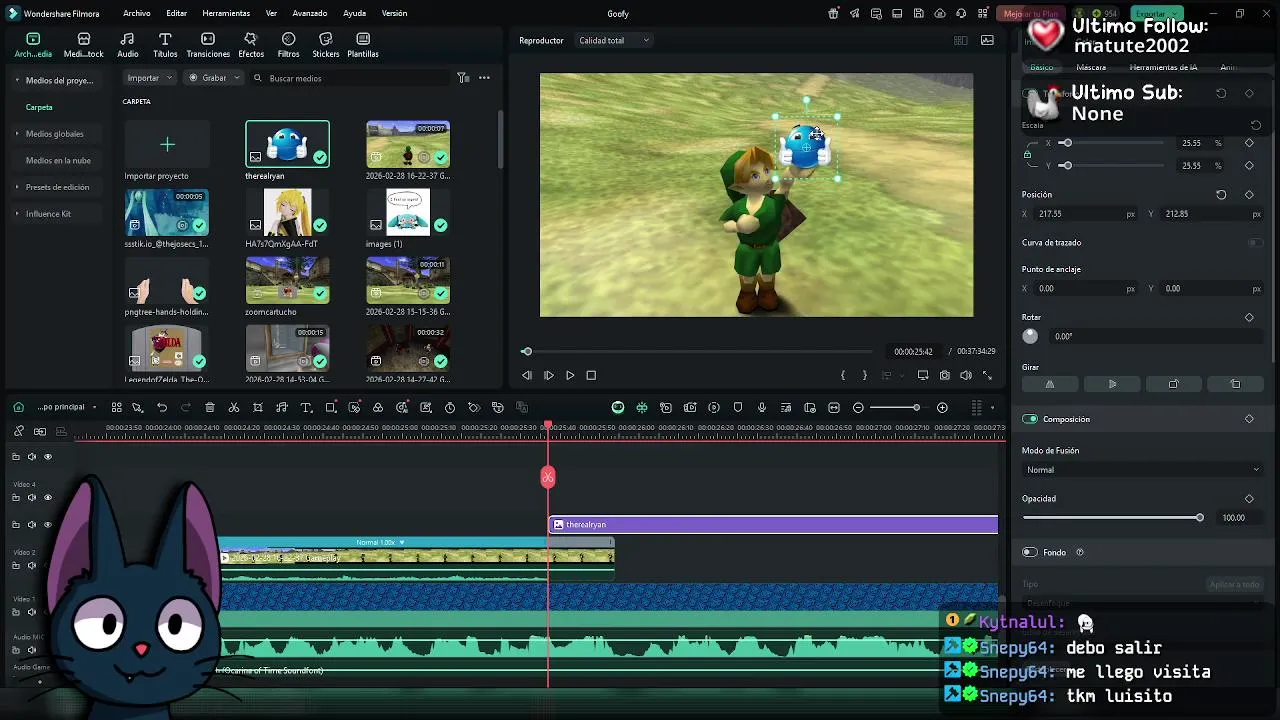Take a snapshot with the camera icon
Screen dimensions: 1280x720
coord(945,375)
